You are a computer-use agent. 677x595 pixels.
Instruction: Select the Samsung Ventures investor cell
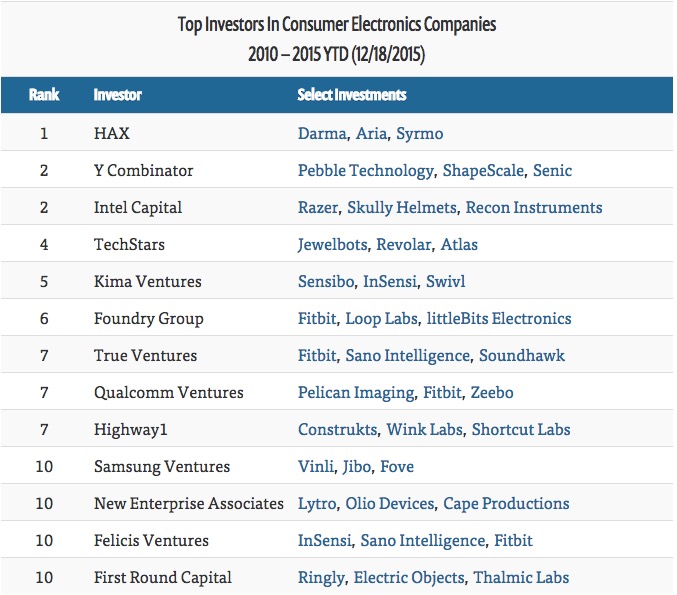161,467
